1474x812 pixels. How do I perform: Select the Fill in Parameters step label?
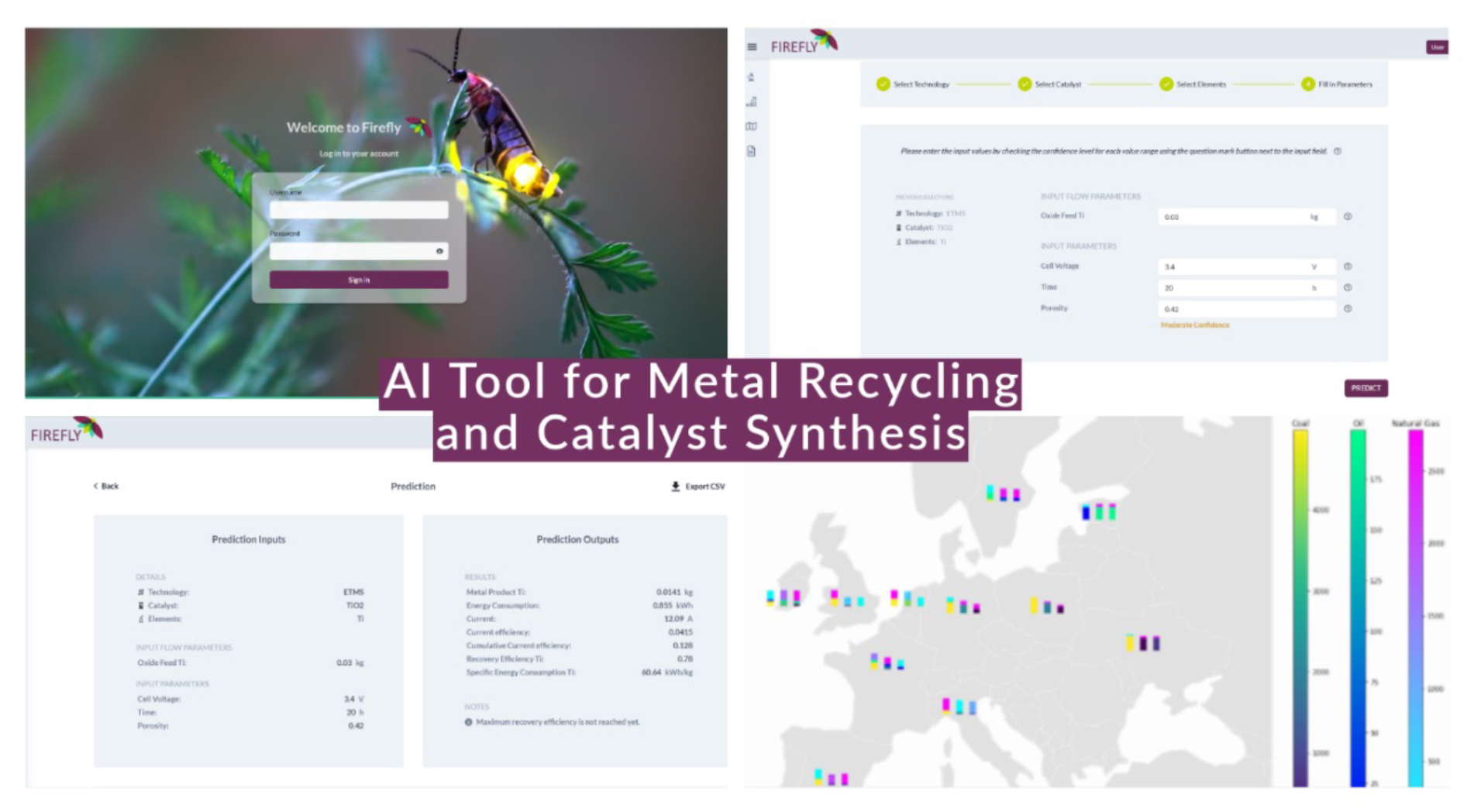(1345, 84)
